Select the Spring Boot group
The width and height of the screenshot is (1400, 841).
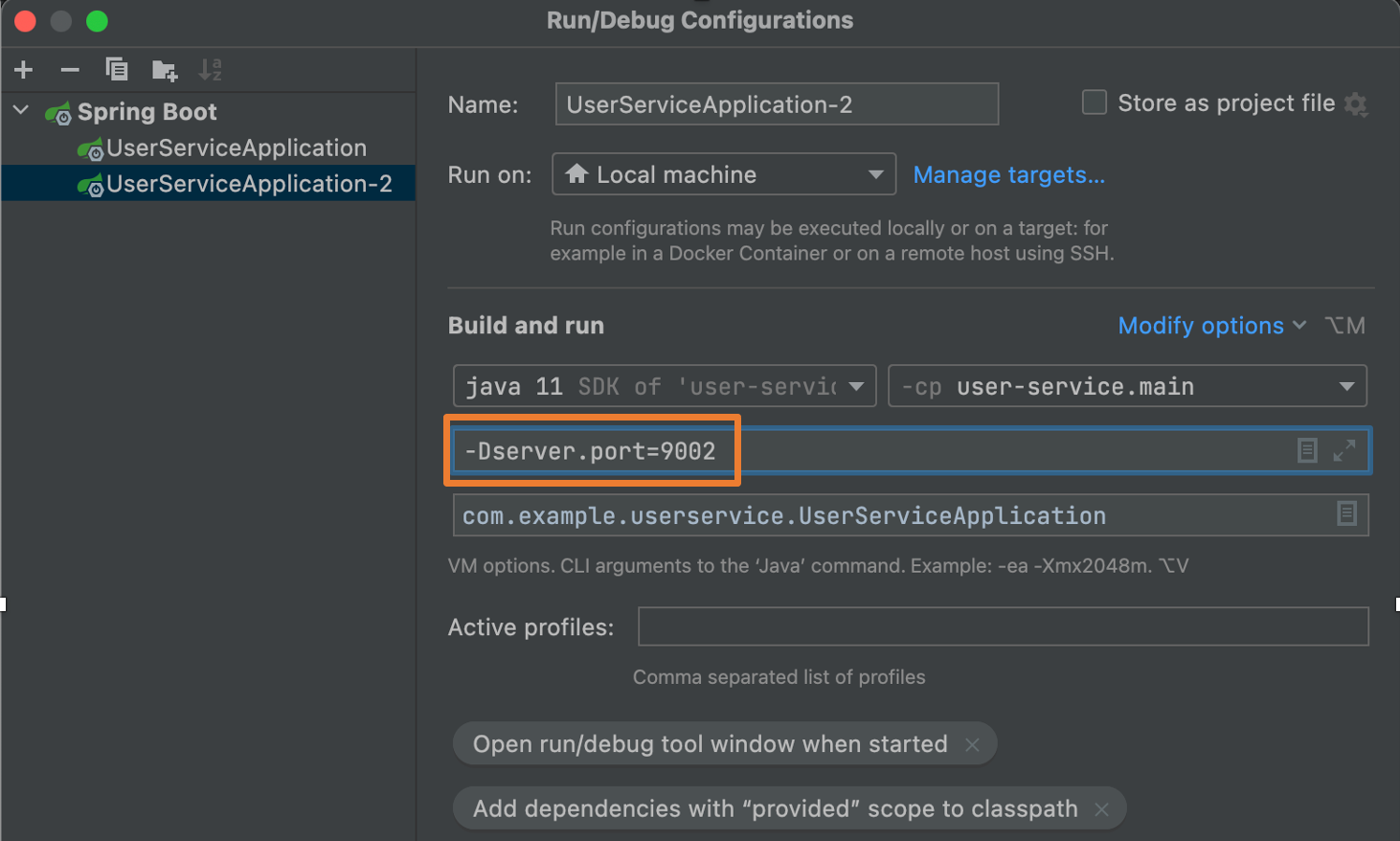coord(147,112)
